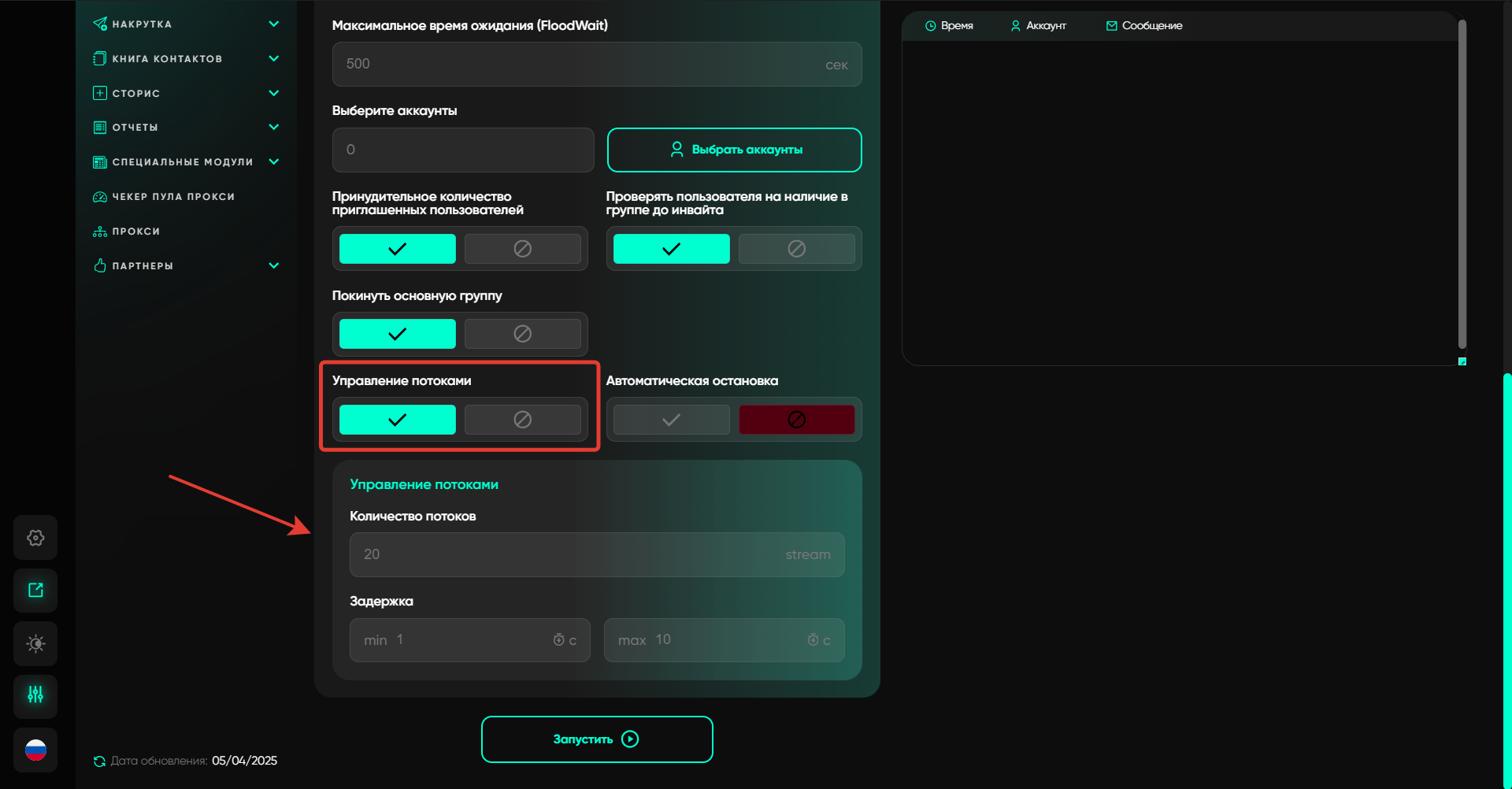Image resolution: width=1512 pixels, height=789 pixels.
Task: Expand the Накрутка menu chevron
Action: point(274,24)
